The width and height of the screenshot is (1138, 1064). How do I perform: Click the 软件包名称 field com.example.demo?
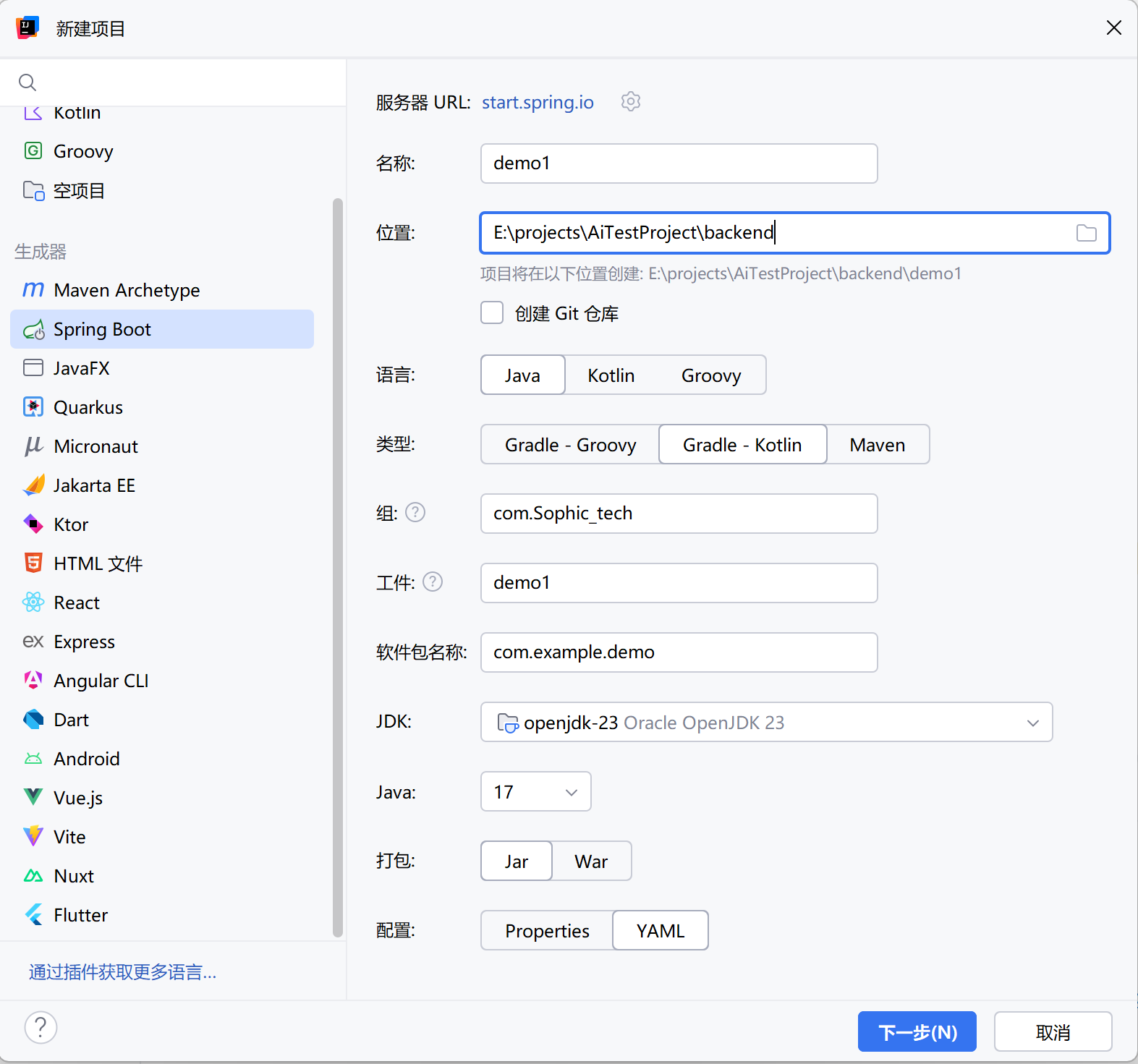click(x=679, y=652)
